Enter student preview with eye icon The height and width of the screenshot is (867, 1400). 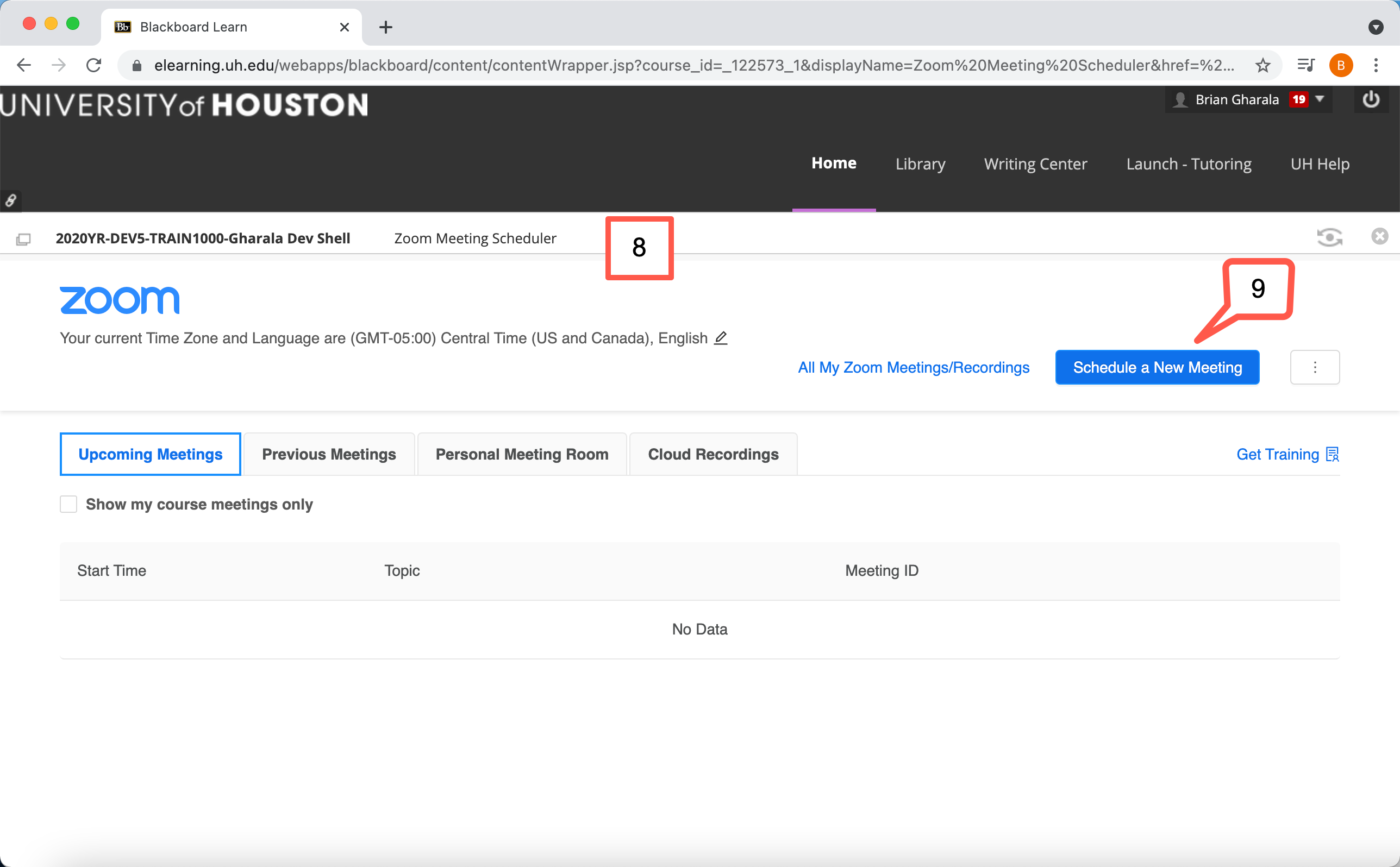1329,237
